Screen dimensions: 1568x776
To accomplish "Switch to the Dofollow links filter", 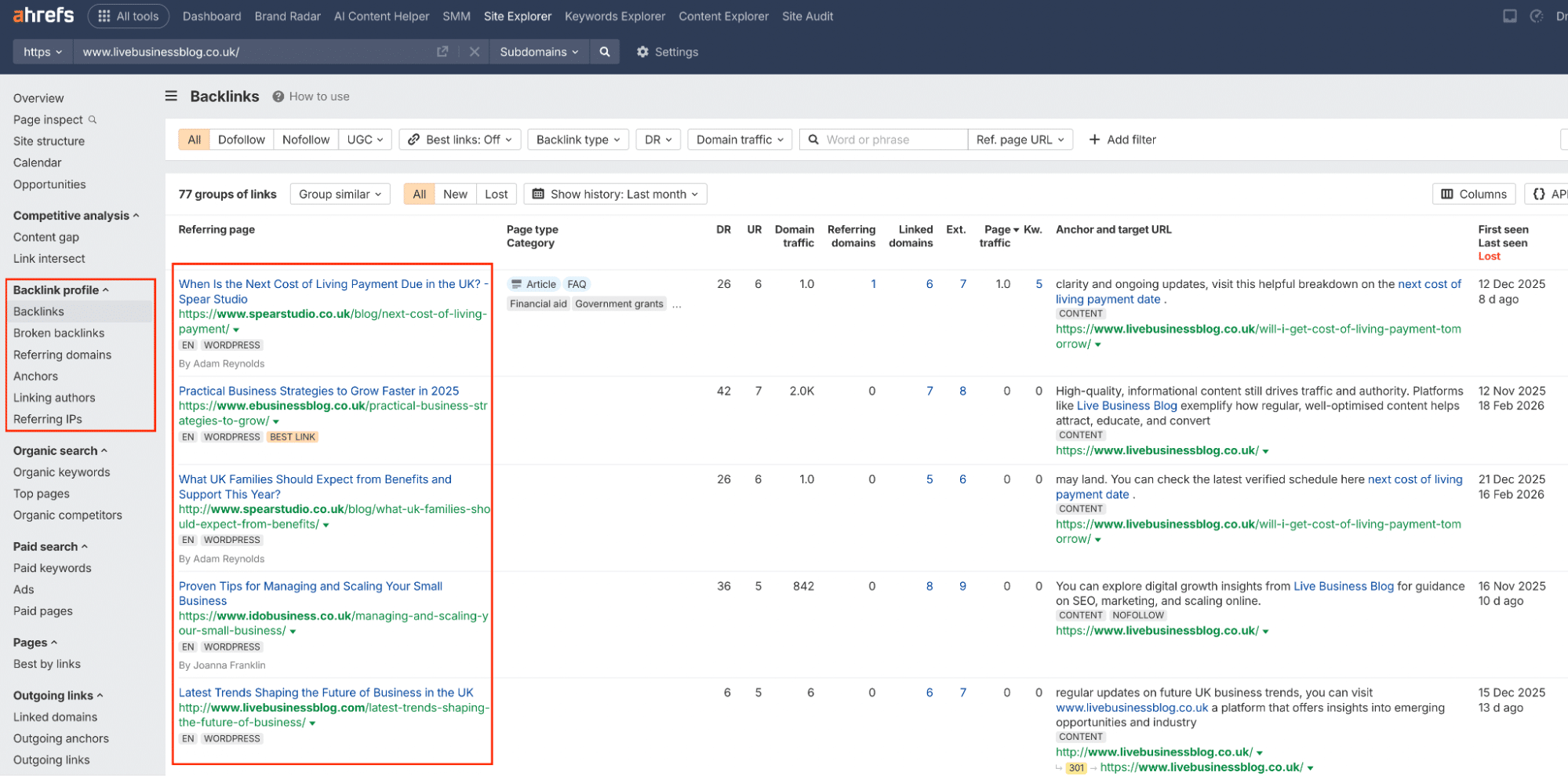I will click(x=241, y=139).
